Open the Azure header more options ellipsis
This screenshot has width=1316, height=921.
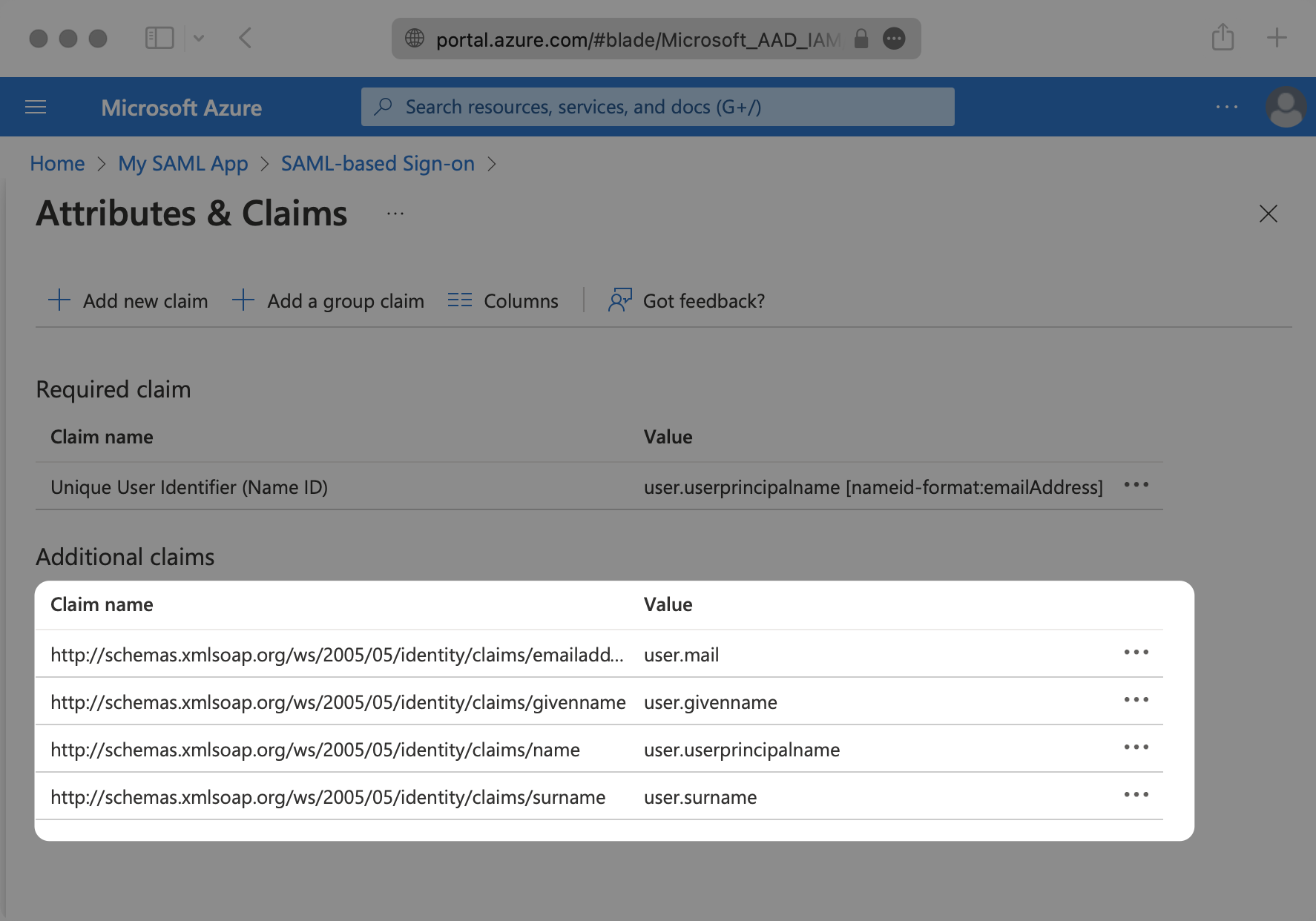[x=1226, y=108]
